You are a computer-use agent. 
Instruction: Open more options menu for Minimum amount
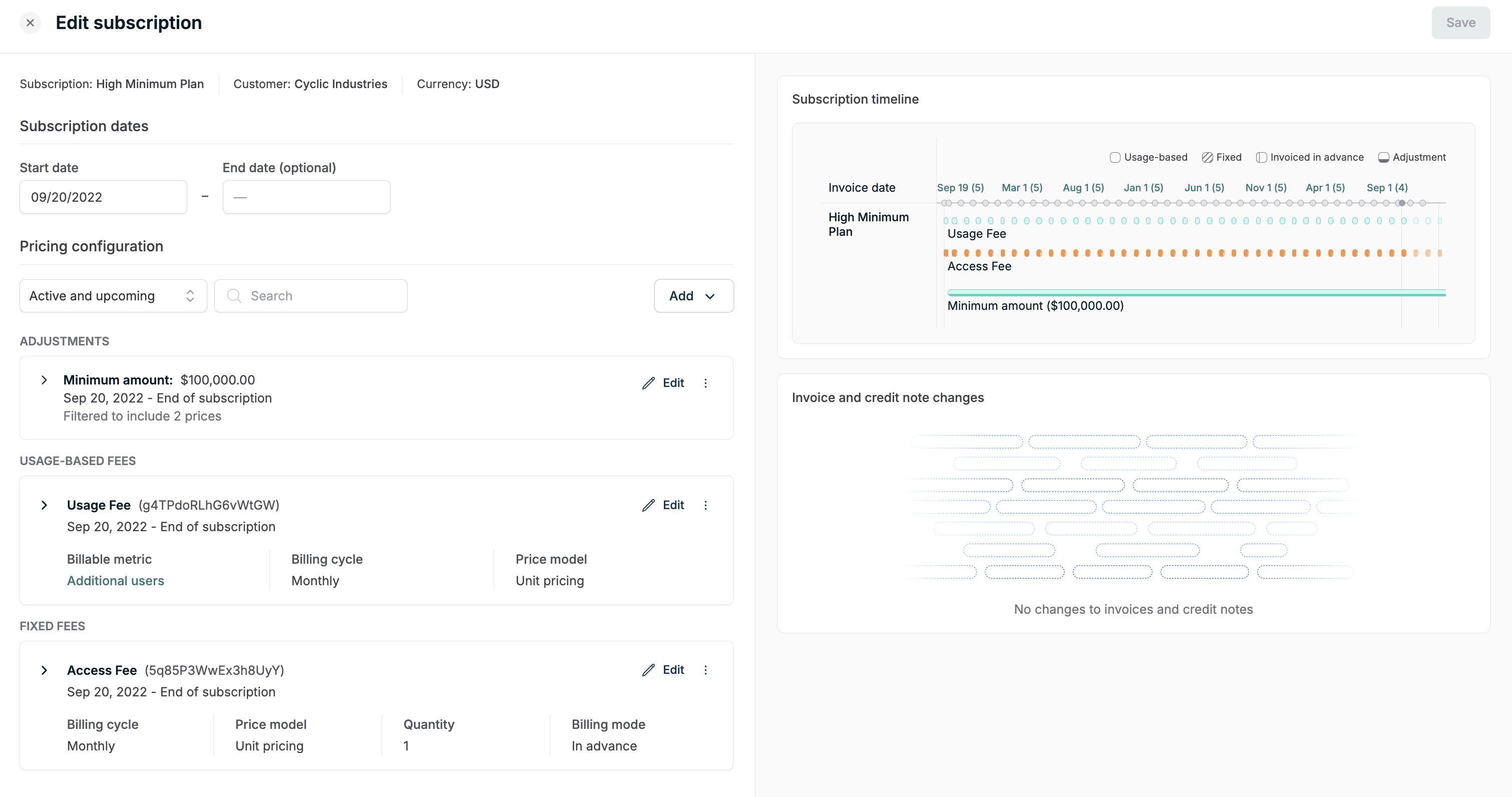tap(705, 383)
